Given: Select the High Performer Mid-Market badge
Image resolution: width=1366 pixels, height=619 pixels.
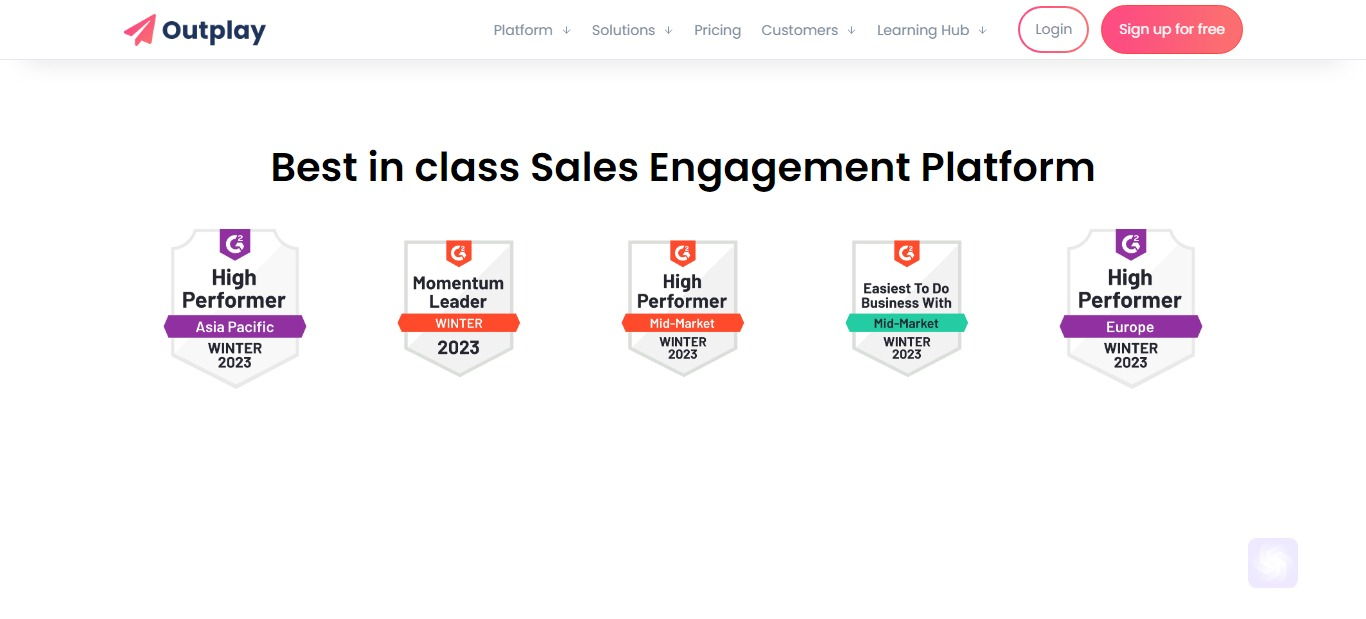Looking at the screenshot, I should [683, 308].
